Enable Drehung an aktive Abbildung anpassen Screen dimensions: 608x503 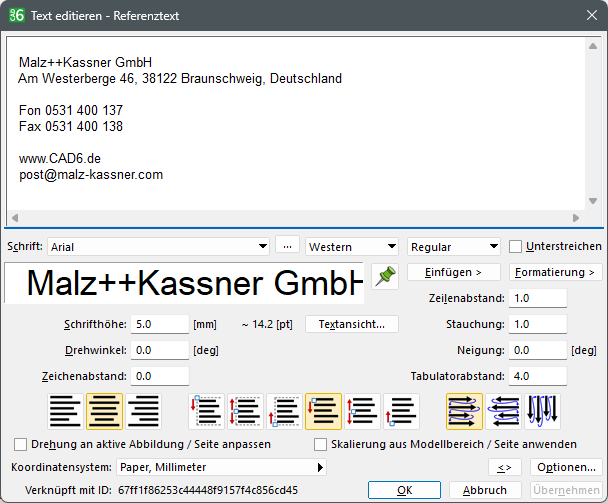(20, 444)
